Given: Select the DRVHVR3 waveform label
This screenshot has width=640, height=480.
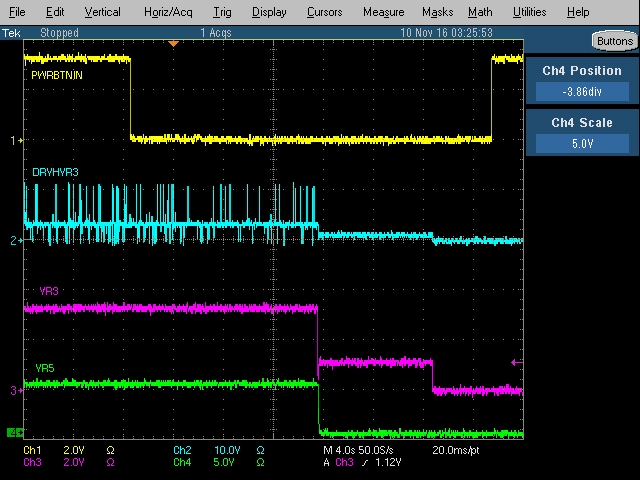Looking at the screenshot, I should 55,173.
